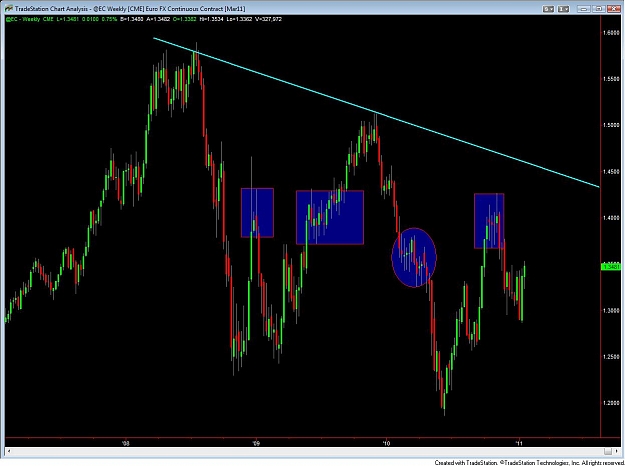The image size is (625, 466).
Task: Minimize the Chart Analysis window
Action: 584,9
